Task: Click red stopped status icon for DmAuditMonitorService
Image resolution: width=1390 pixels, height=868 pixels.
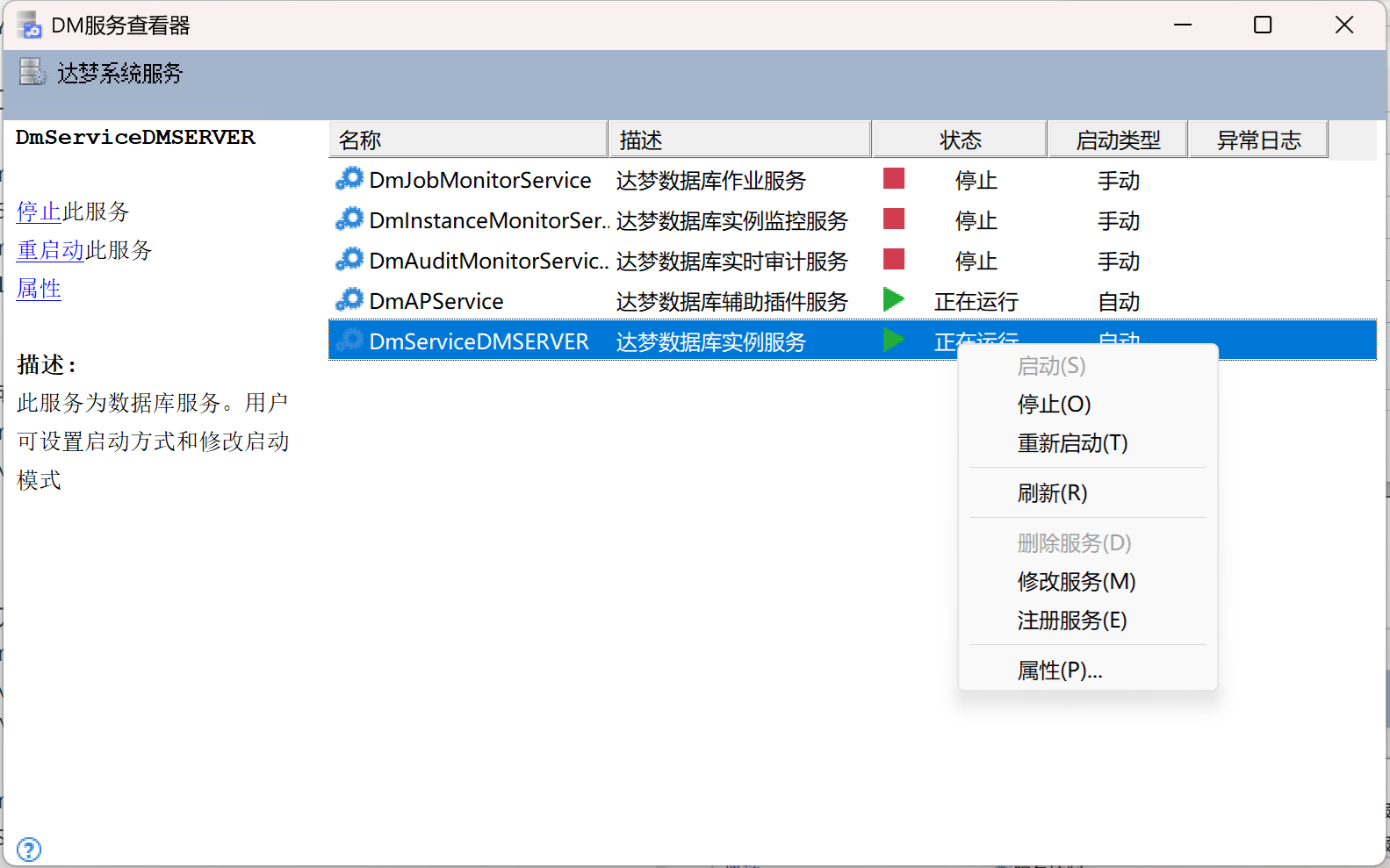Action: 894,259
